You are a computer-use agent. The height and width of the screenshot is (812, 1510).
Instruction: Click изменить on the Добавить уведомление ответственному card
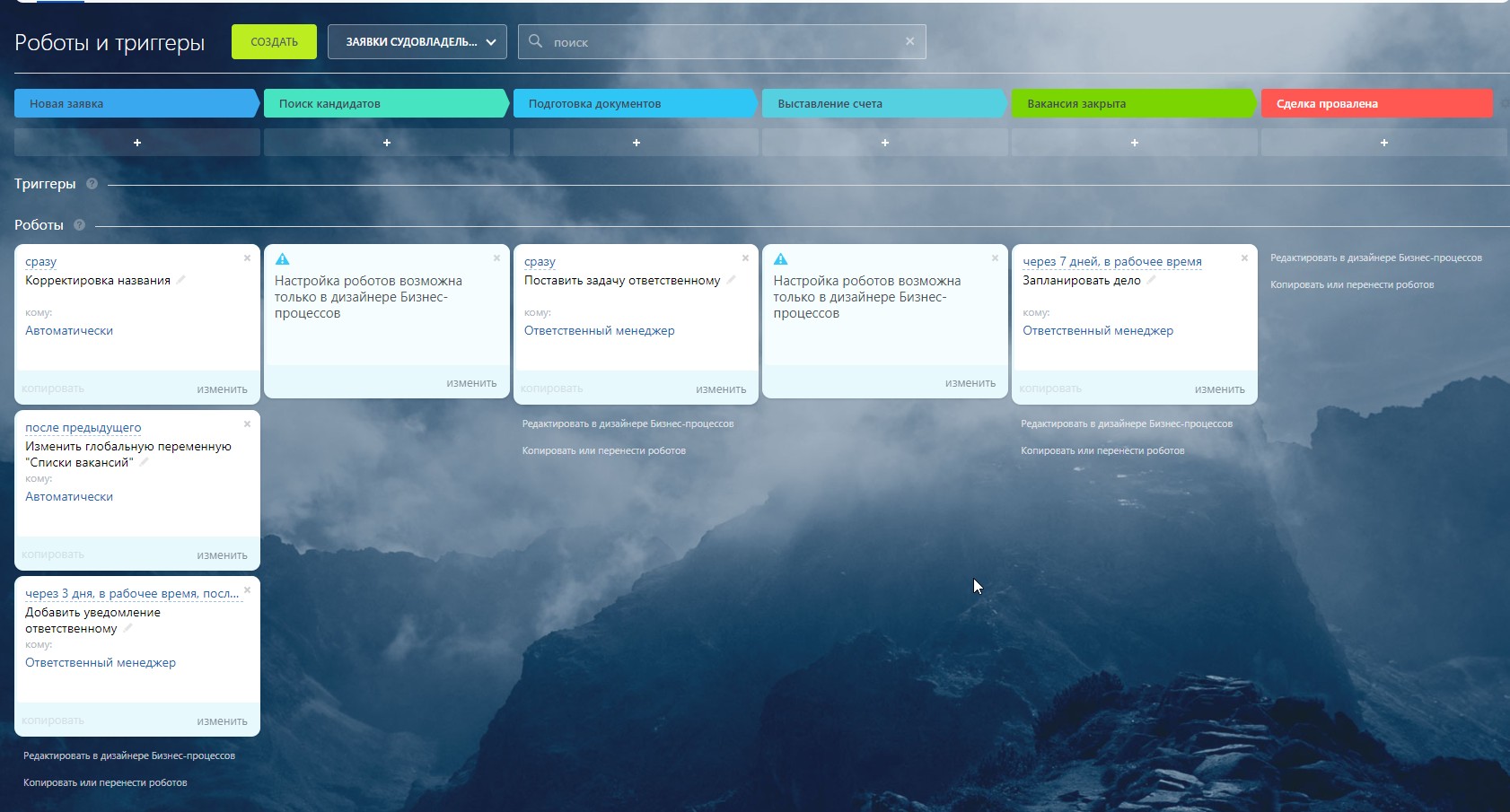[x=222, y=721]
